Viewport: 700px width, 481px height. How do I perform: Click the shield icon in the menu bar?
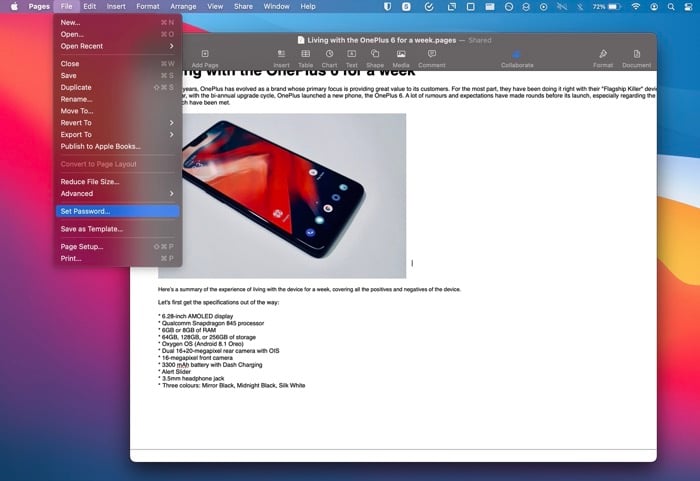(x=387, y=7)
